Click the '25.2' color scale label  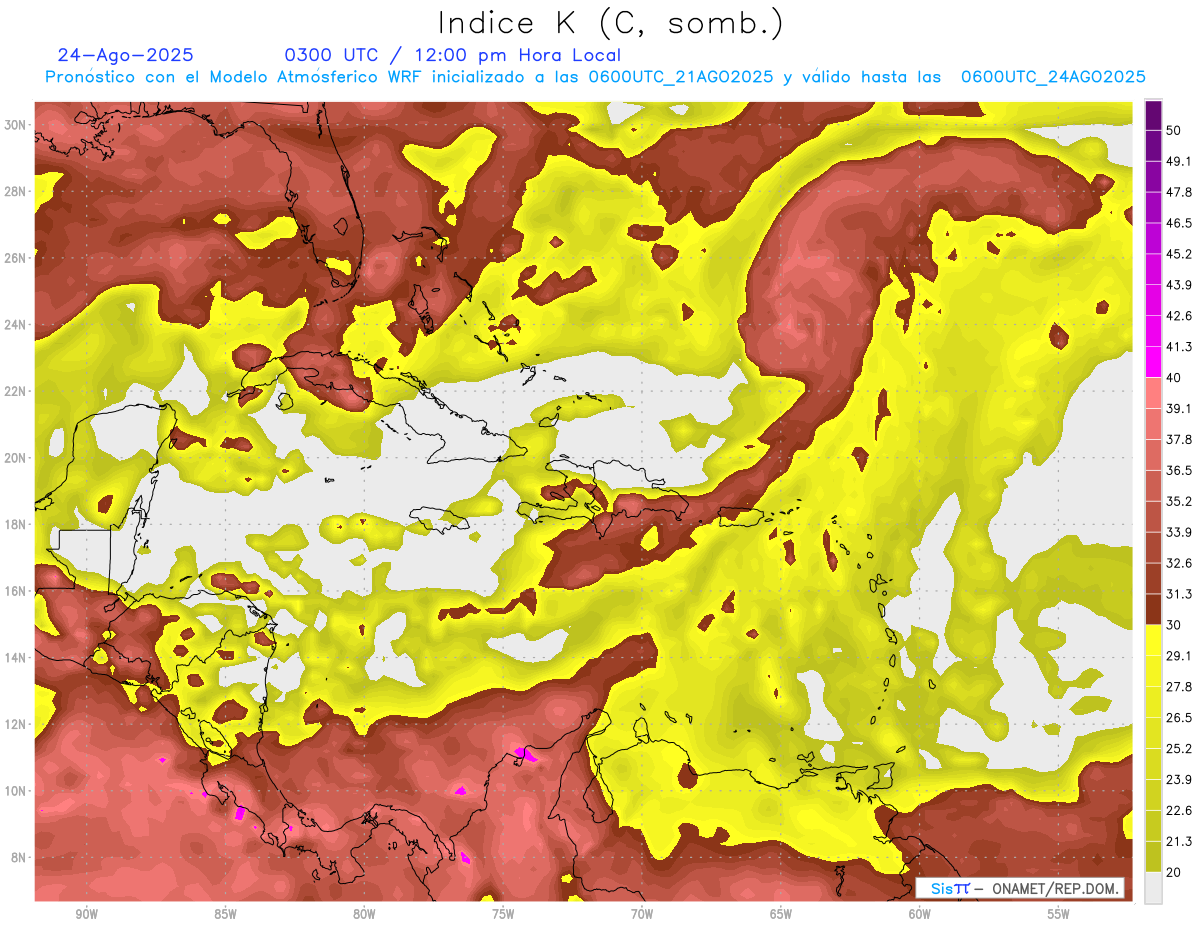point(1178,748)
